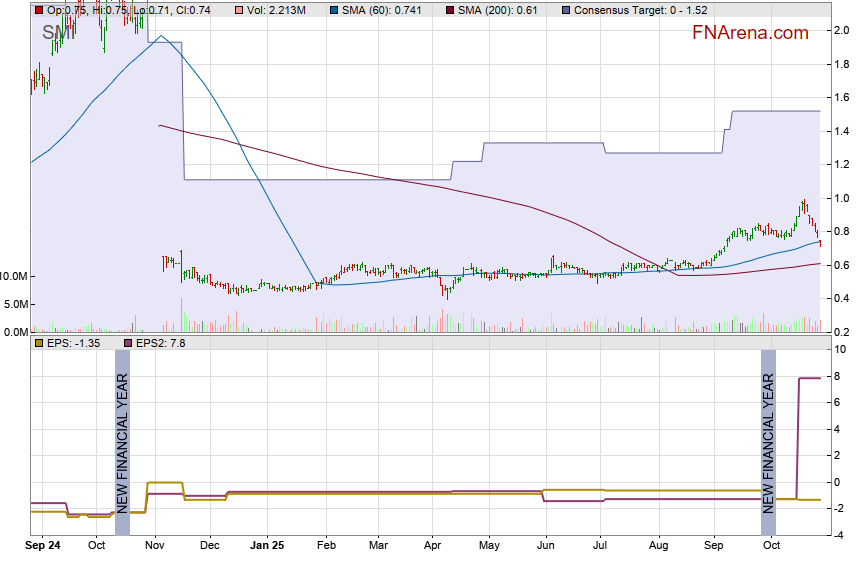This screenshot has height=566, width=859.
Task: Click the Jan 25 date axis label
Action: tap(267, 547)
